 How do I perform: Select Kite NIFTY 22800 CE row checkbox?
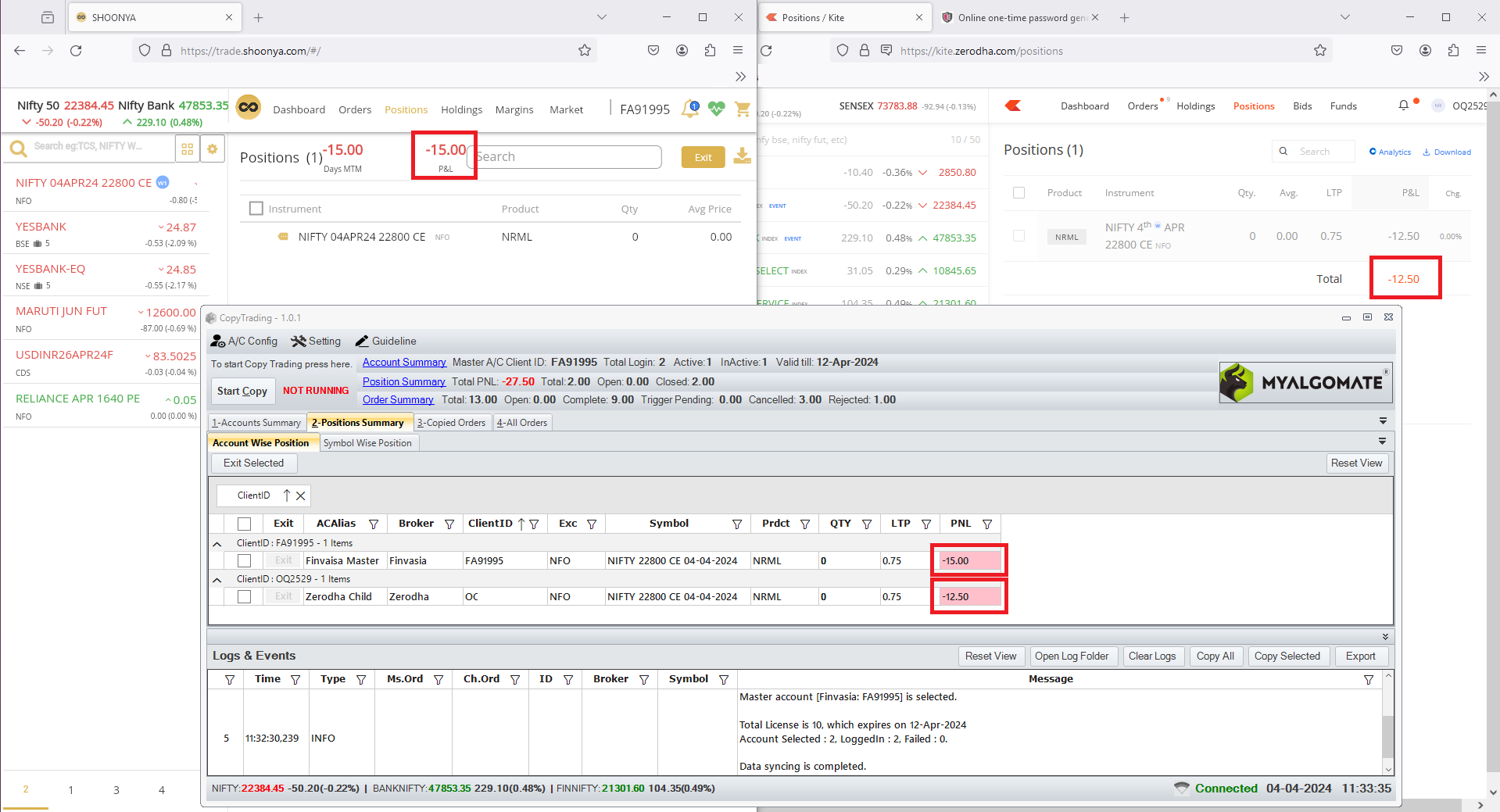coord(1018,235)
